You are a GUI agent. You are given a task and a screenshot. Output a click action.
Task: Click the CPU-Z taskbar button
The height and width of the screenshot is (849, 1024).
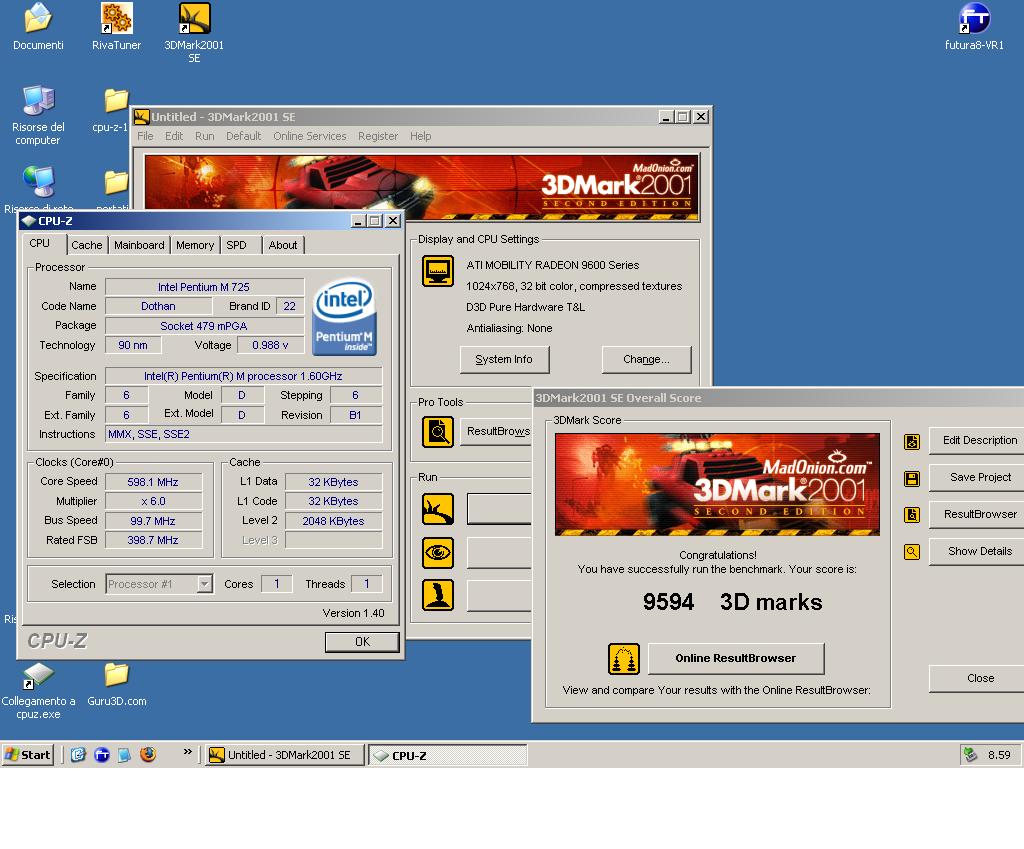coord(447,755)
